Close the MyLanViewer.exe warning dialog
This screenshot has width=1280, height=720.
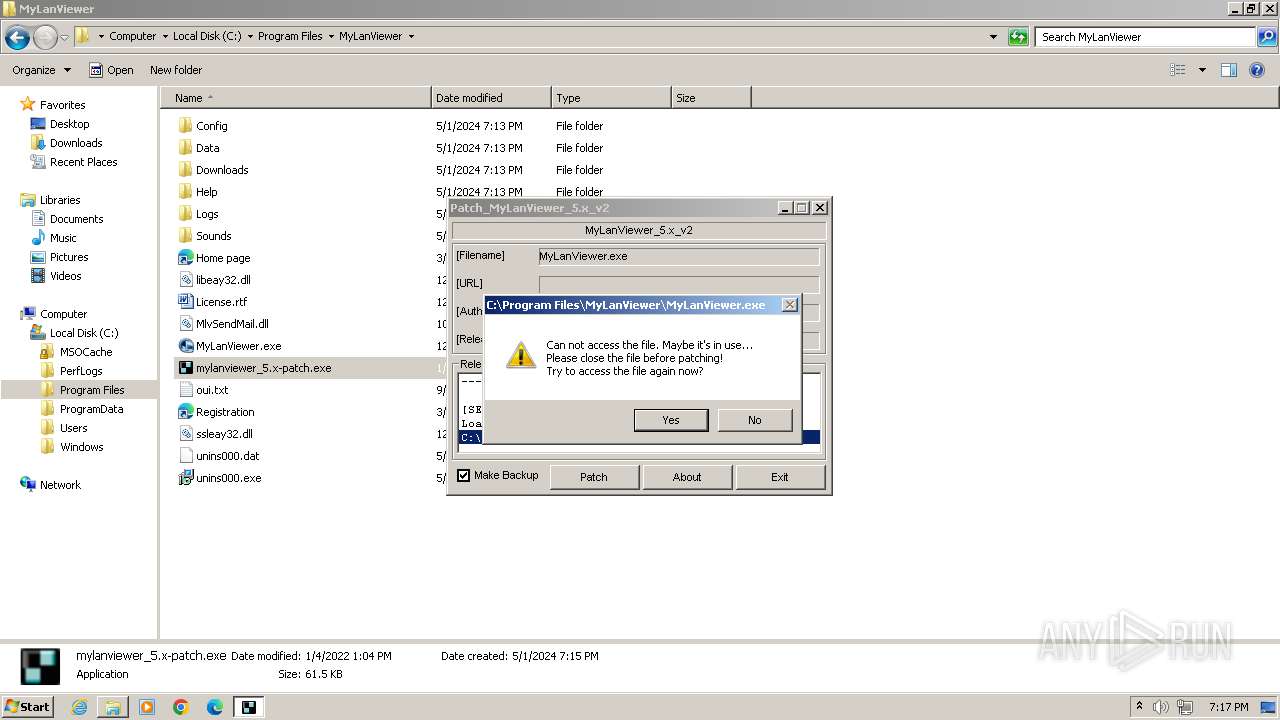789,305
